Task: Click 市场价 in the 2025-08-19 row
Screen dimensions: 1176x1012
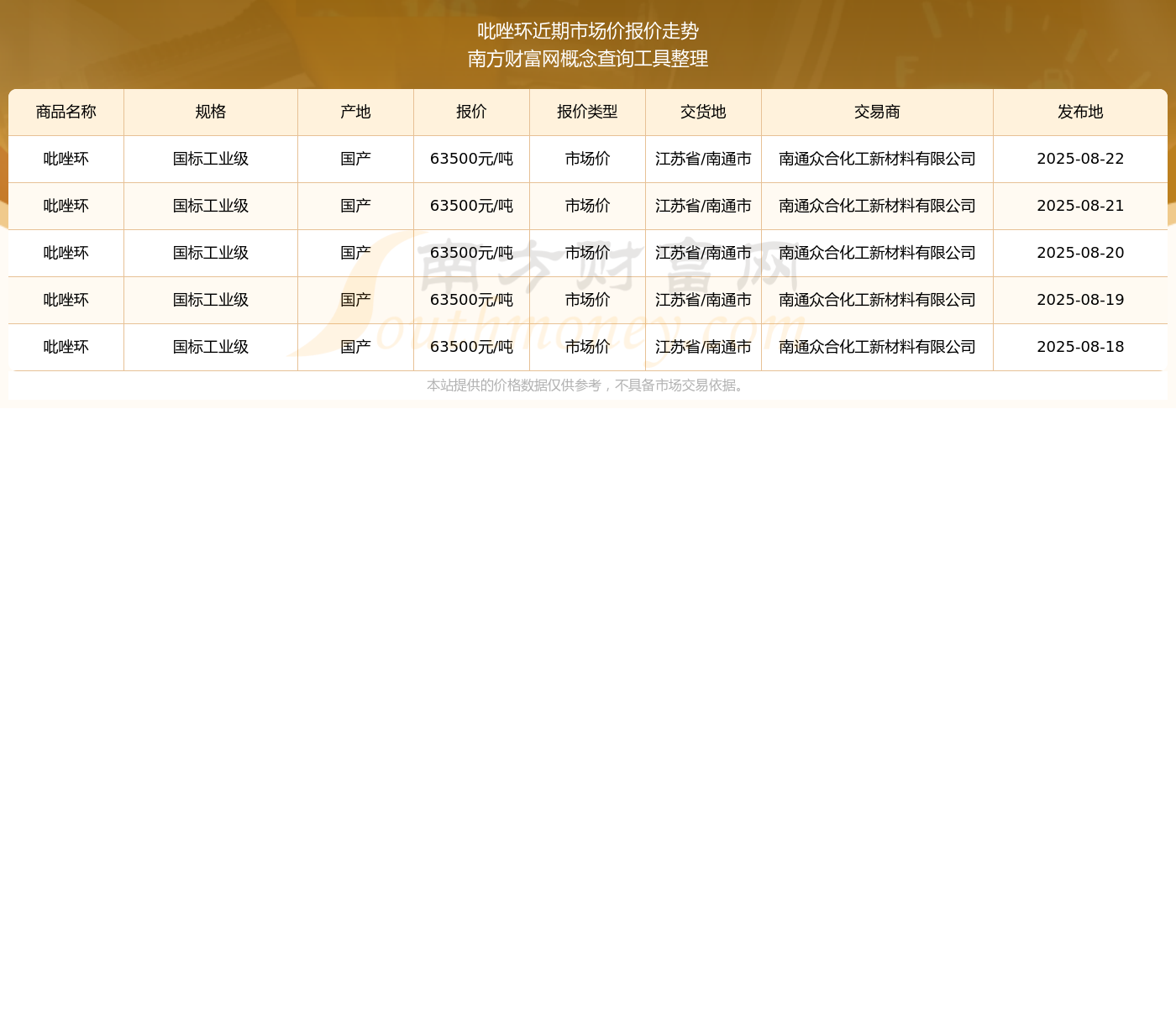Action: pos(587,300)
